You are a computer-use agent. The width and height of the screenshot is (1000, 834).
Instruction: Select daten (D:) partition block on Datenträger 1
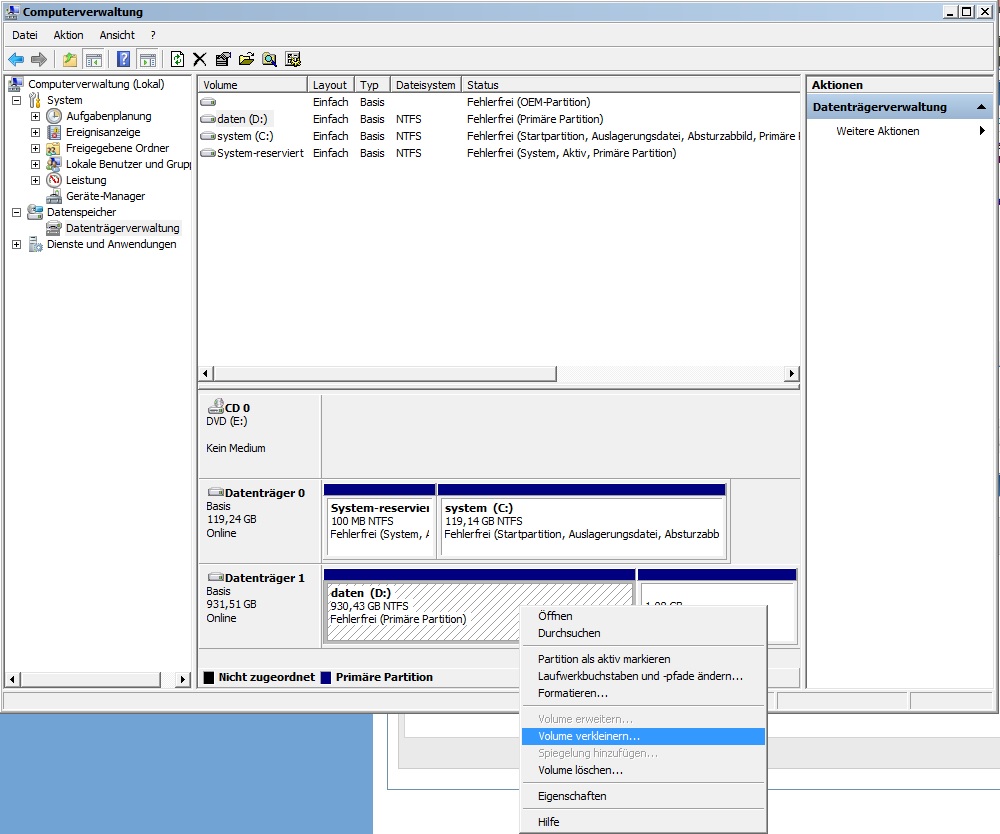click(x=480, y=606)
